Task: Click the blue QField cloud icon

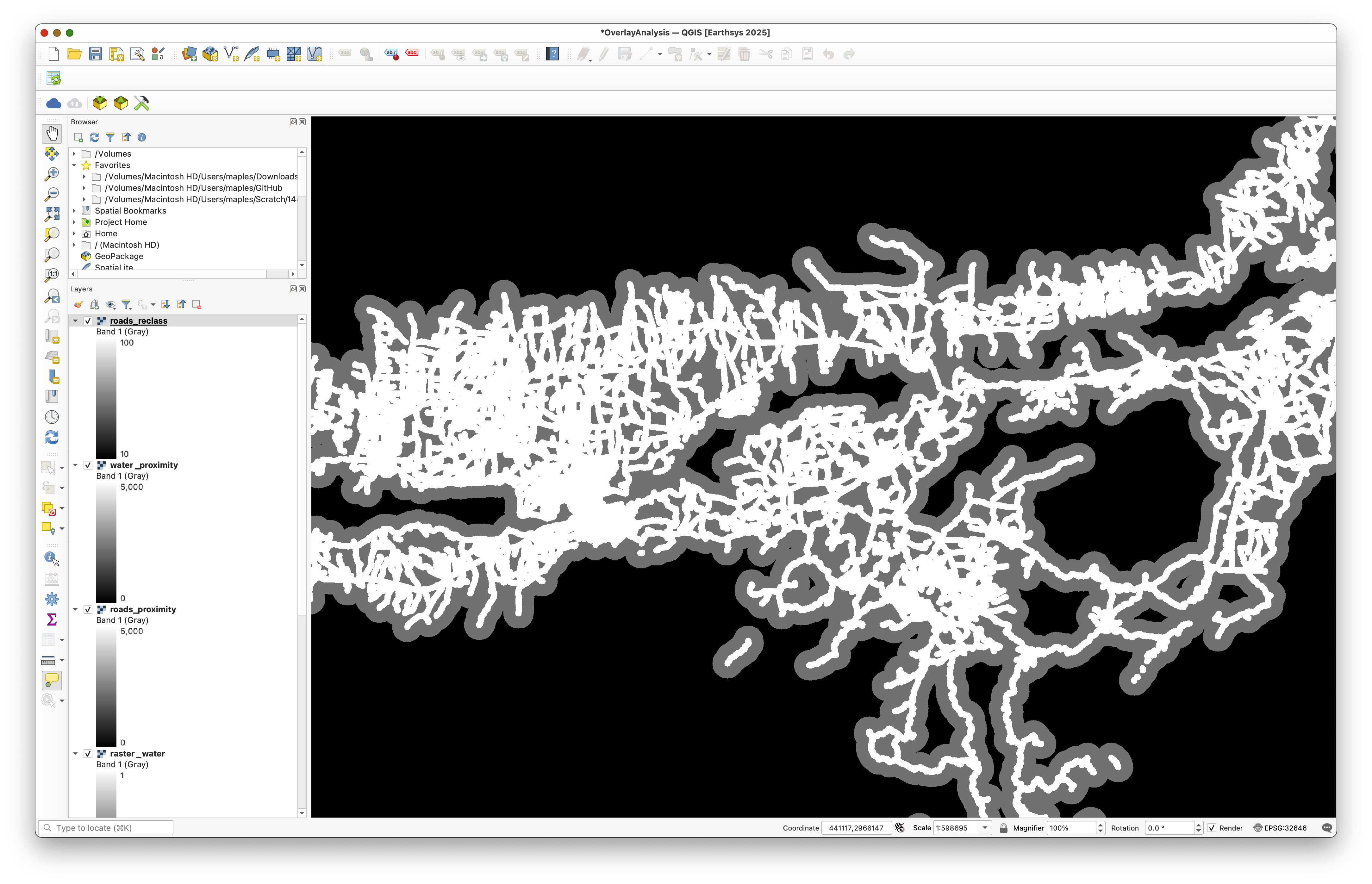Action: point(53,103)
